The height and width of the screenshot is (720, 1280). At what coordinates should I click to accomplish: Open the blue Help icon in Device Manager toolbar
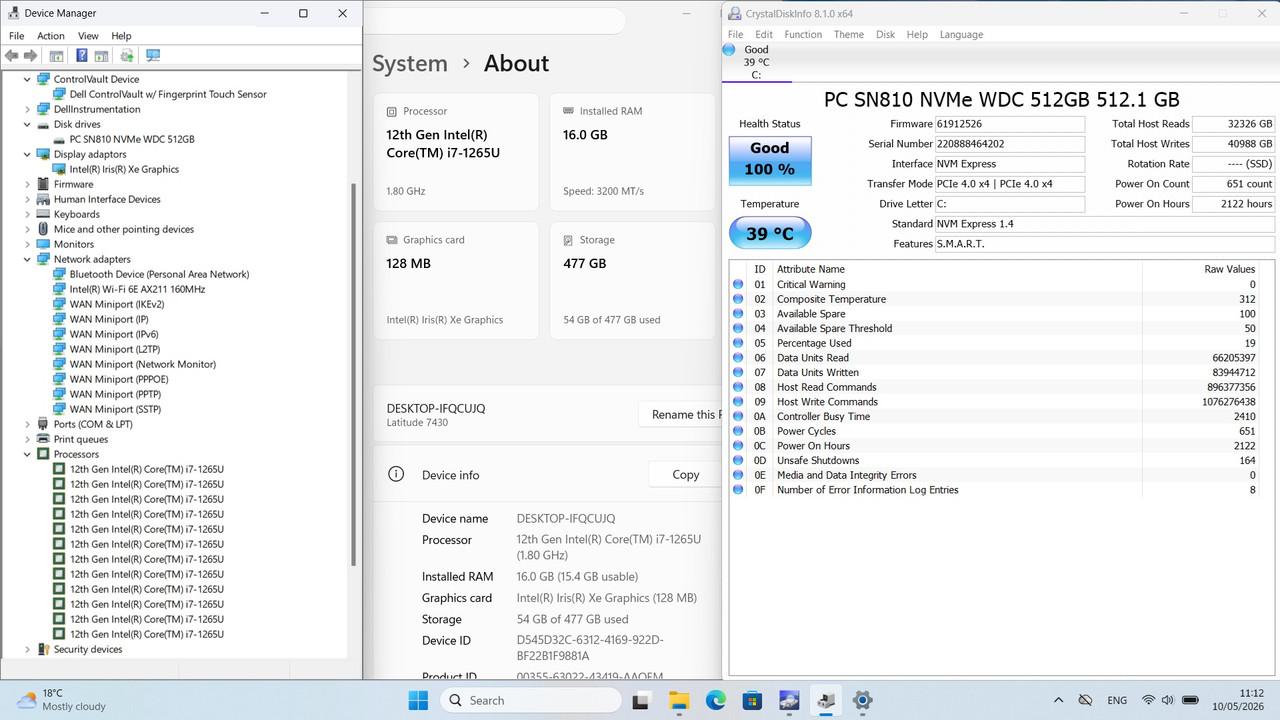[x=82, y=56]
